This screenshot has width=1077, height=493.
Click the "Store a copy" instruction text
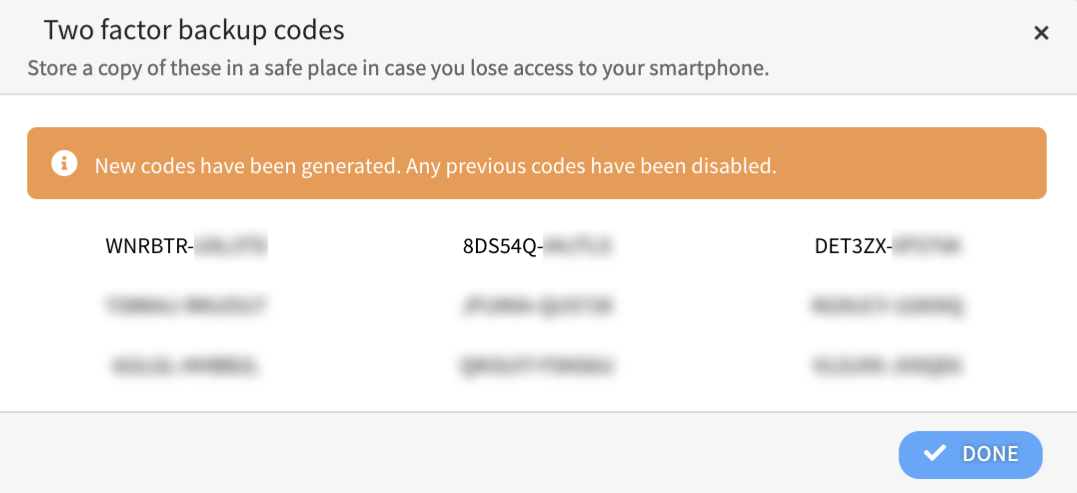(x=397, y=70)
